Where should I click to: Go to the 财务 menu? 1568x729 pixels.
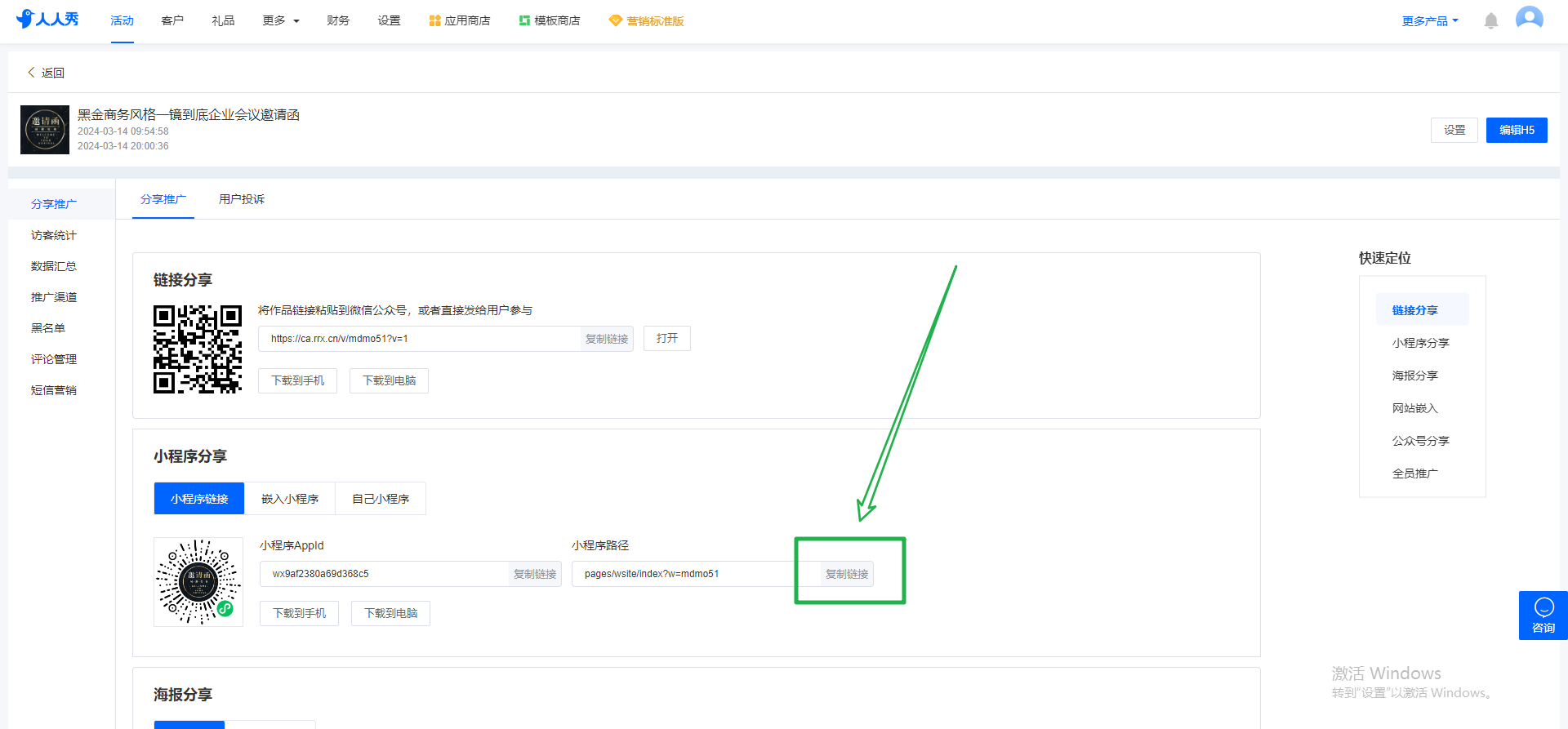[x=338, y=20]
